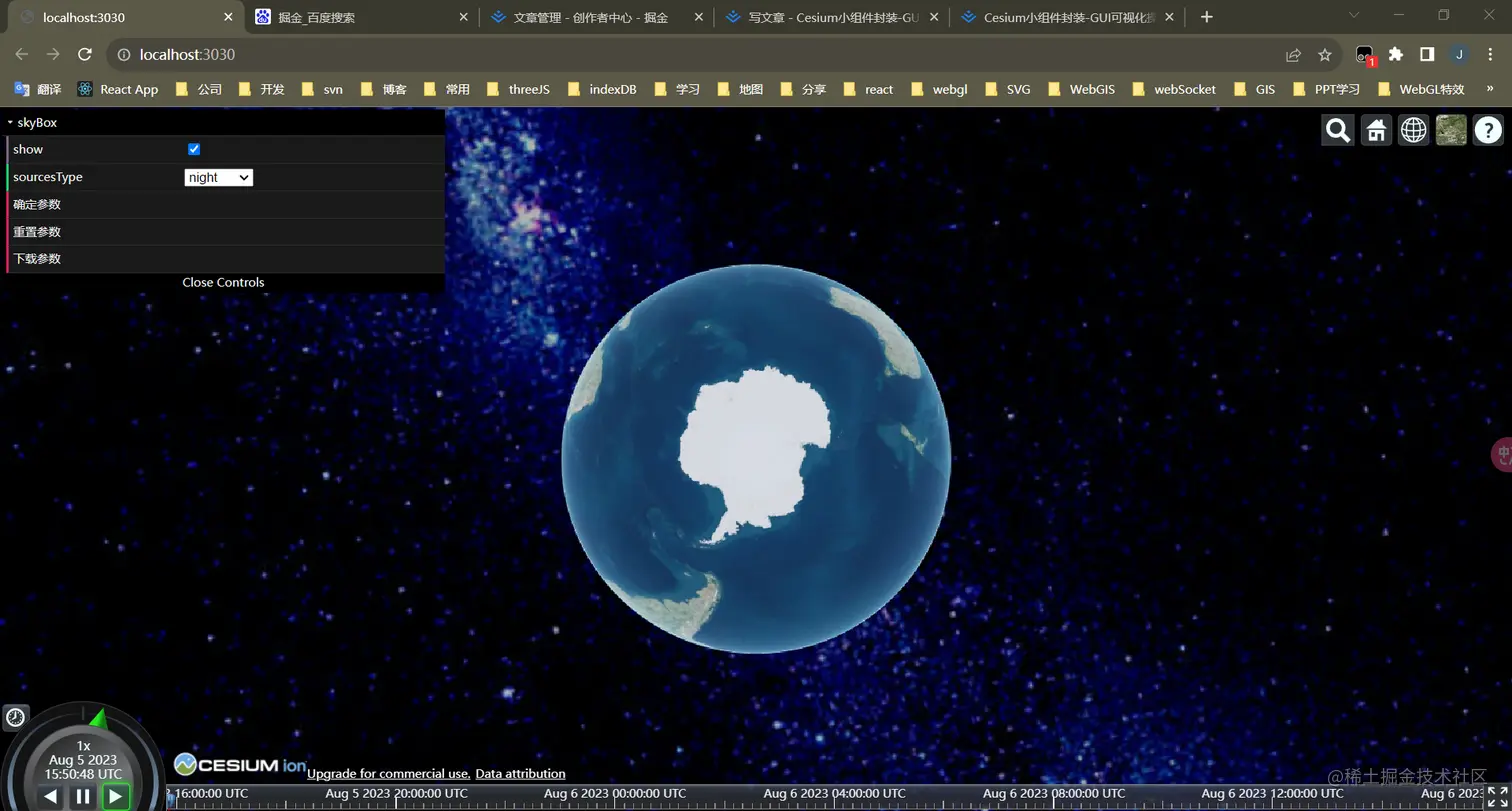Open Cesium navigation help

pyautogui.click(x=1489, y=130)
